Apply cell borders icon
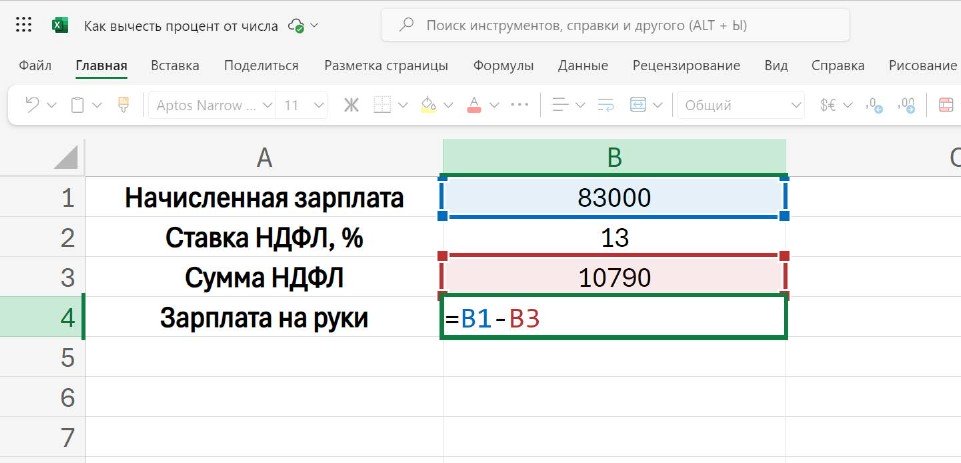Image resolution: width=961 pixels, height=463 pixels. 383,104
